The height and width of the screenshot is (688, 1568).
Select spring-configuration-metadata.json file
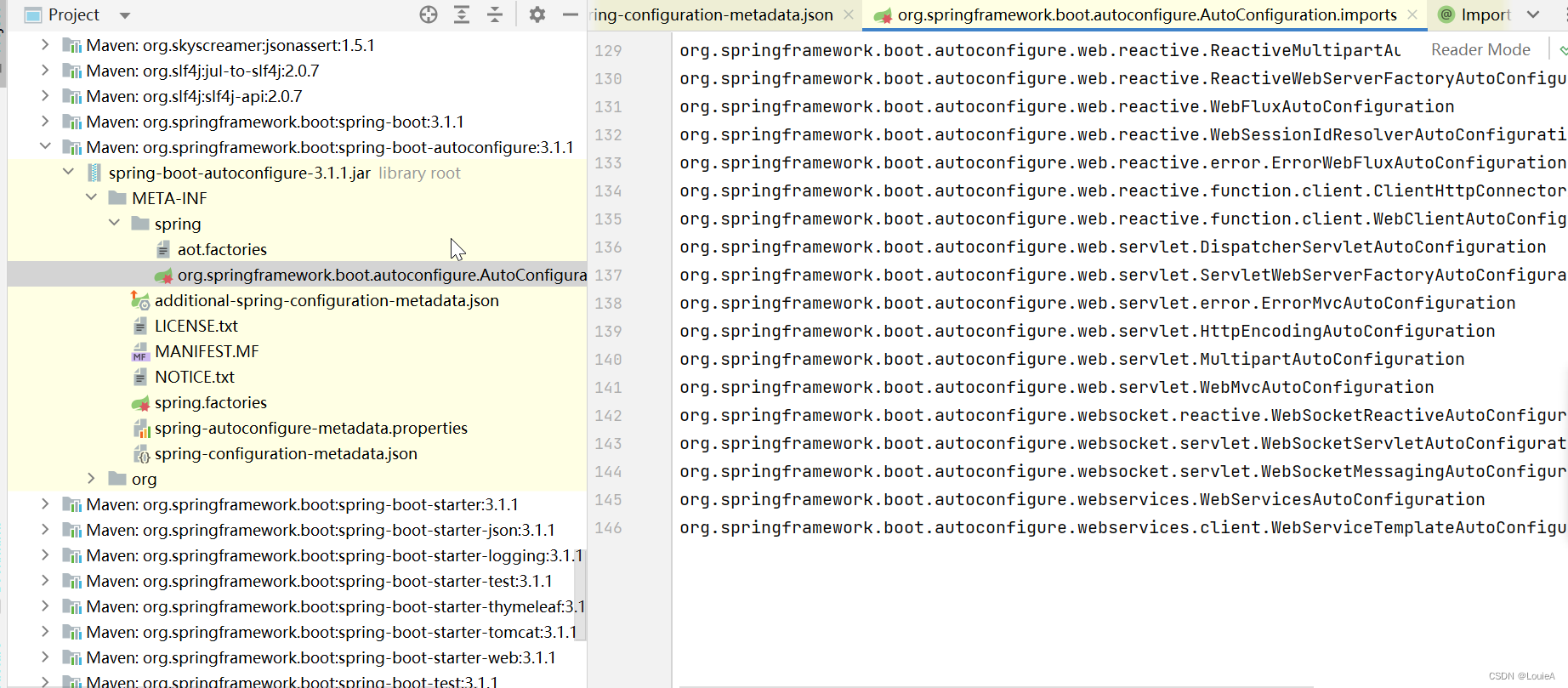[x=286, y=453]
